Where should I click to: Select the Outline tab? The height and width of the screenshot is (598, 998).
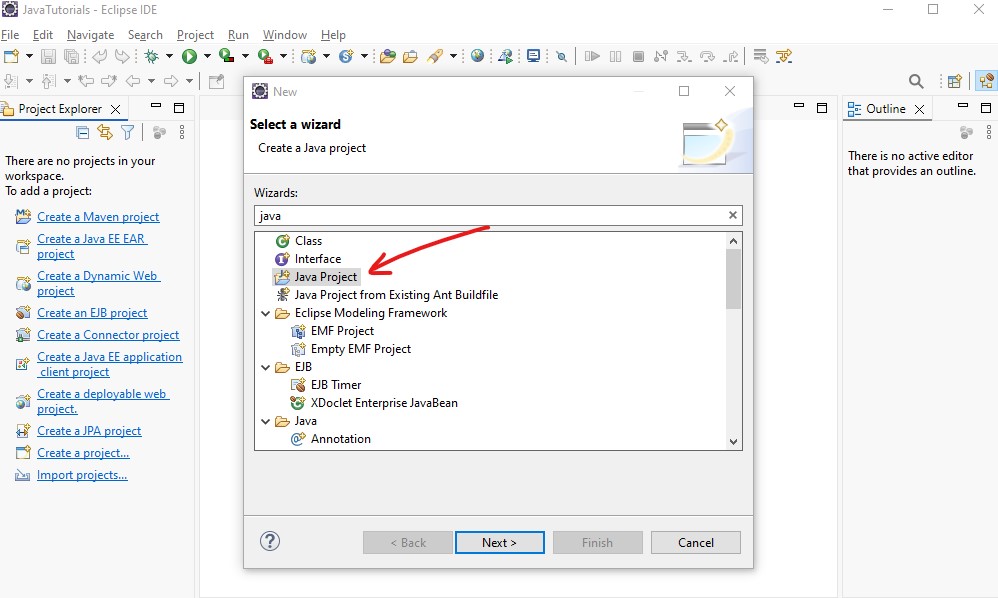tap(885, 109)
